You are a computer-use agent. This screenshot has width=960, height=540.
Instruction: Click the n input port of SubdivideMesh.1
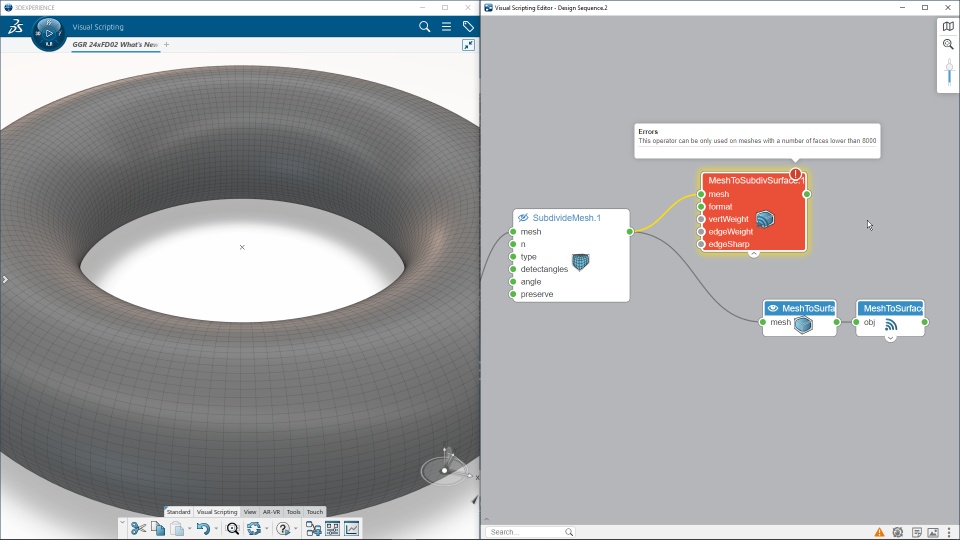point(513,244)
